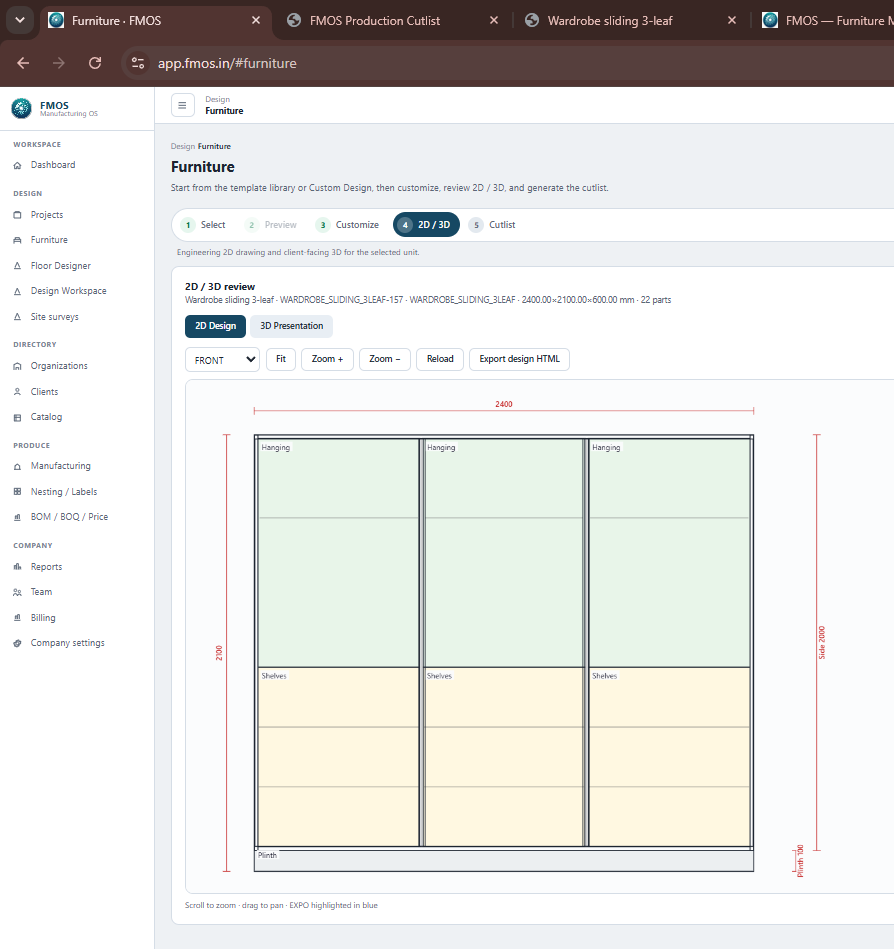Click the Nesting / Labels grid icon
This screenshot has width=894, height=949.
coord(18,491)
